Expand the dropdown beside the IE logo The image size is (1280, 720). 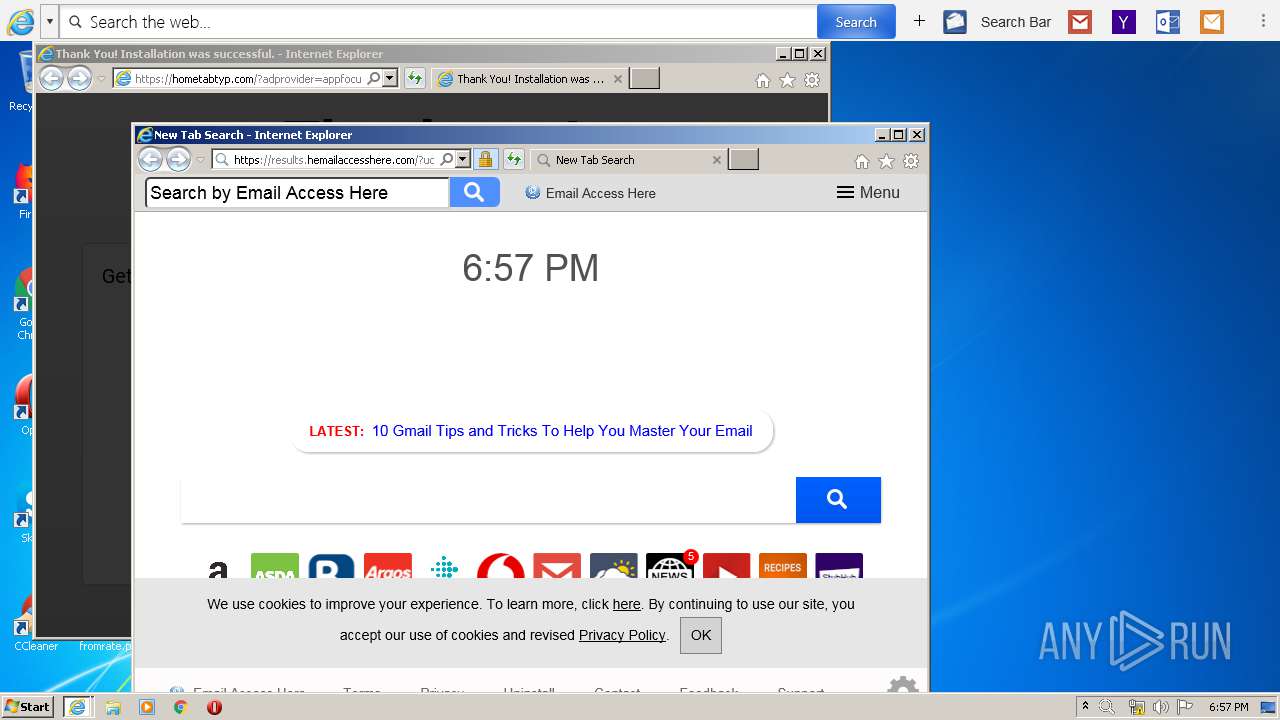tap(49, 21)
